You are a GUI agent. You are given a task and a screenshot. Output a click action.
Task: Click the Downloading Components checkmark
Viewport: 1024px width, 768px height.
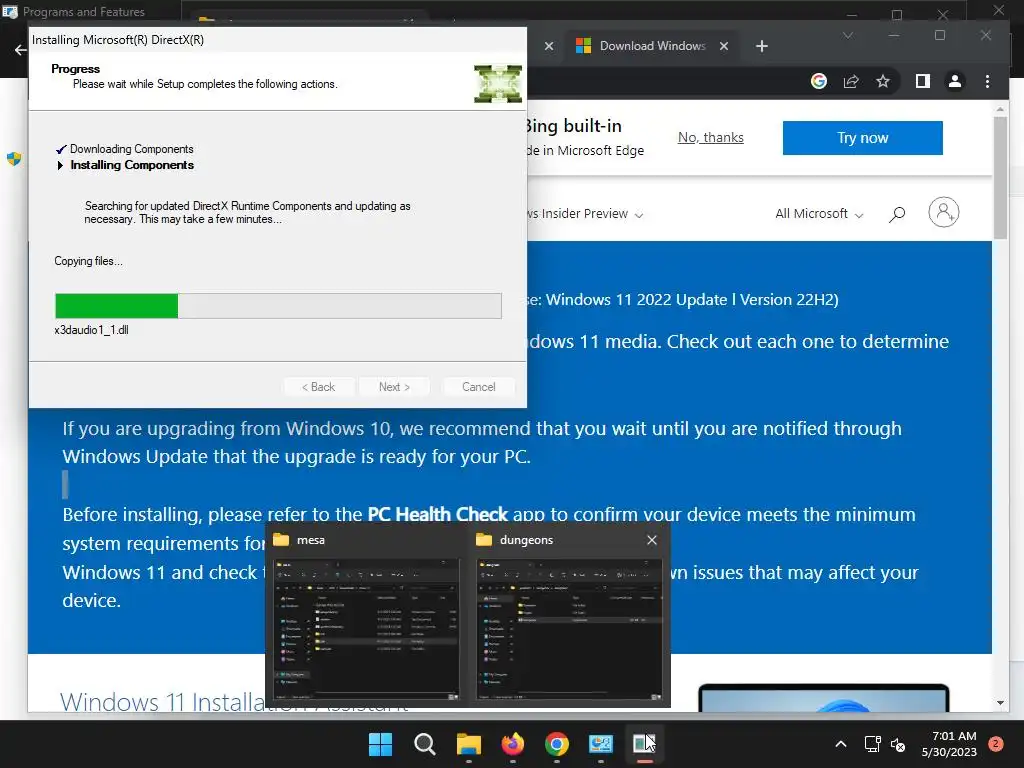[61, 149]
